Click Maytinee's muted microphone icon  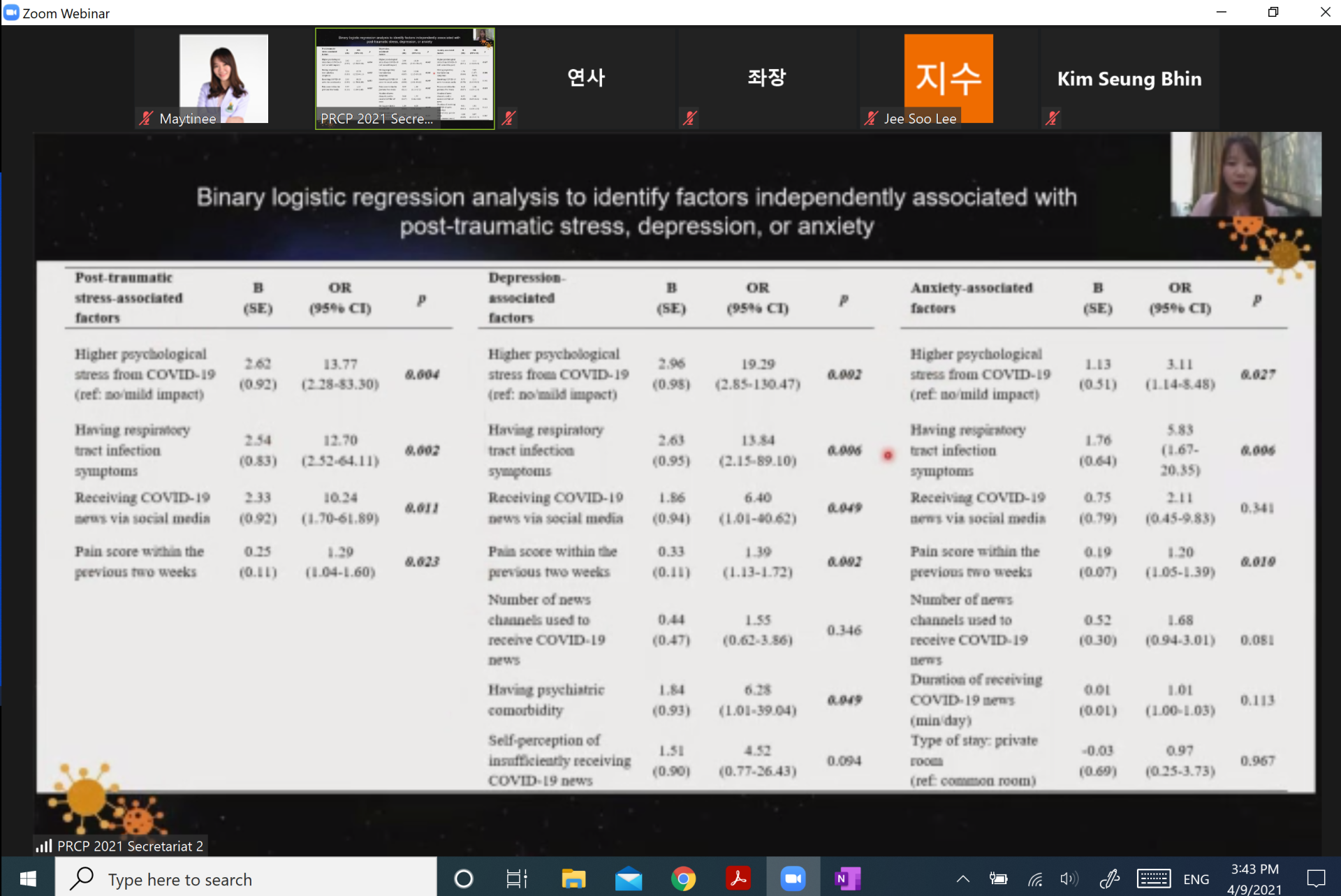coord(146,118)
